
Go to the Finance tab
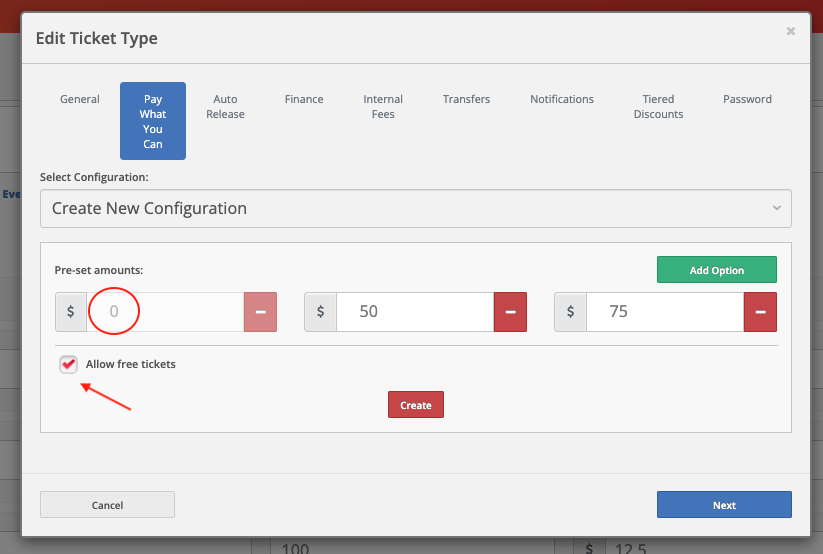coord(304,99)
